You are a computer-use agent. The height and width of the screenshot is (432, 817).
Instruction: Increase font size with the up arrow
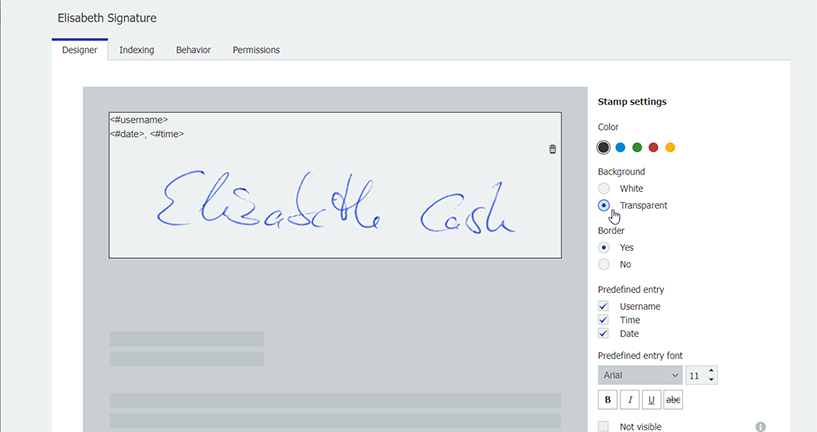point(711,371)
